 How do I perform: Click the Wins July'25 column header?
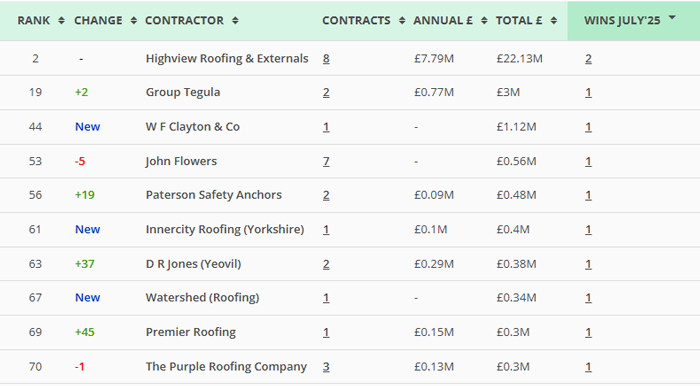[x=622, y=21]
